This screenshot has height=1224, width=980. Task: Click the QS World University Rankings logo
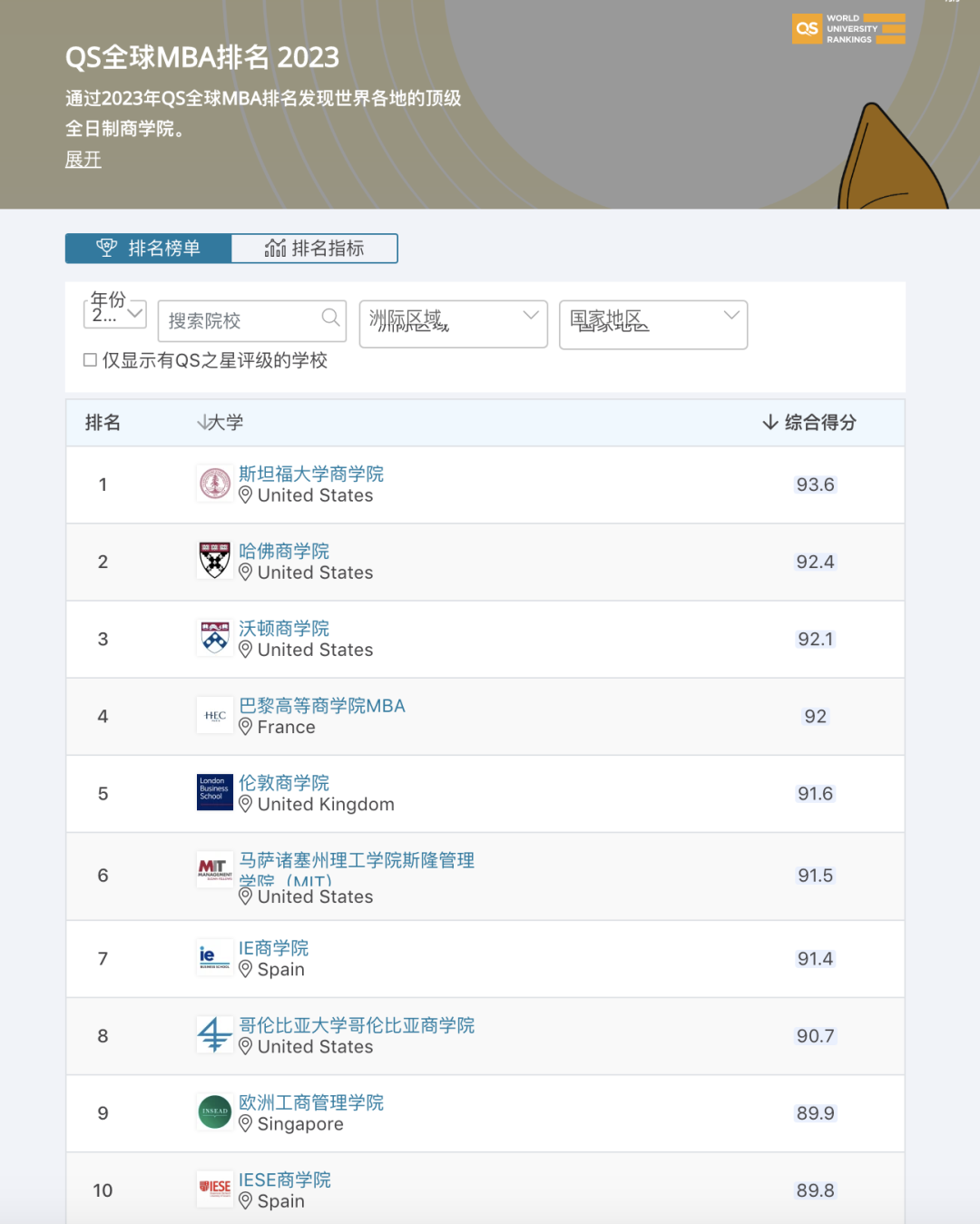848,29
